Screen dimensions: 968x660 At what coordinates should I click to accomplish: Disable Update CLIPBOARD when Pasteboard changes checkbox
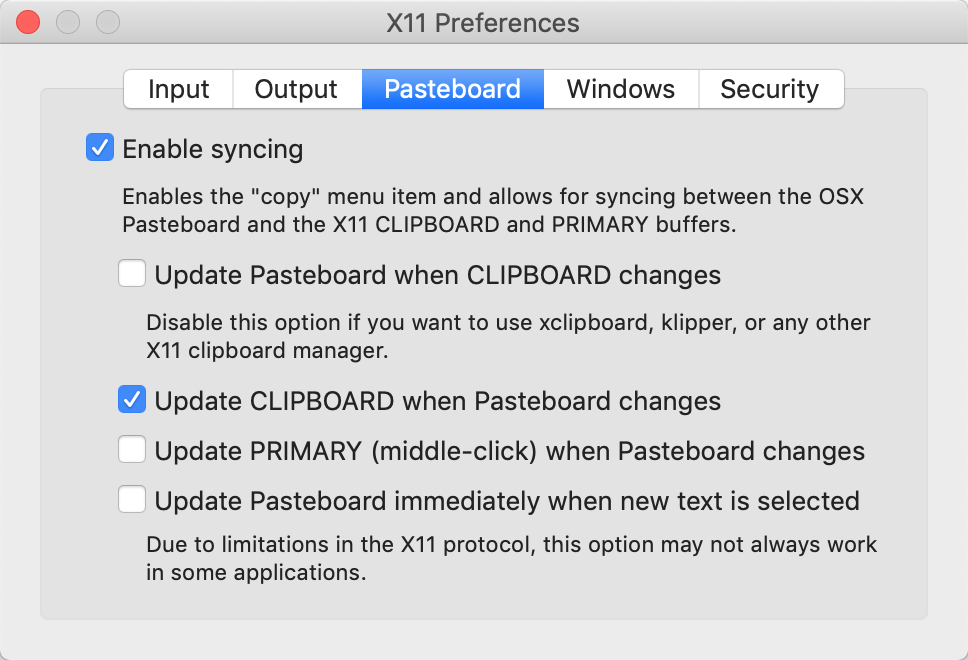[x=132, y=400]
